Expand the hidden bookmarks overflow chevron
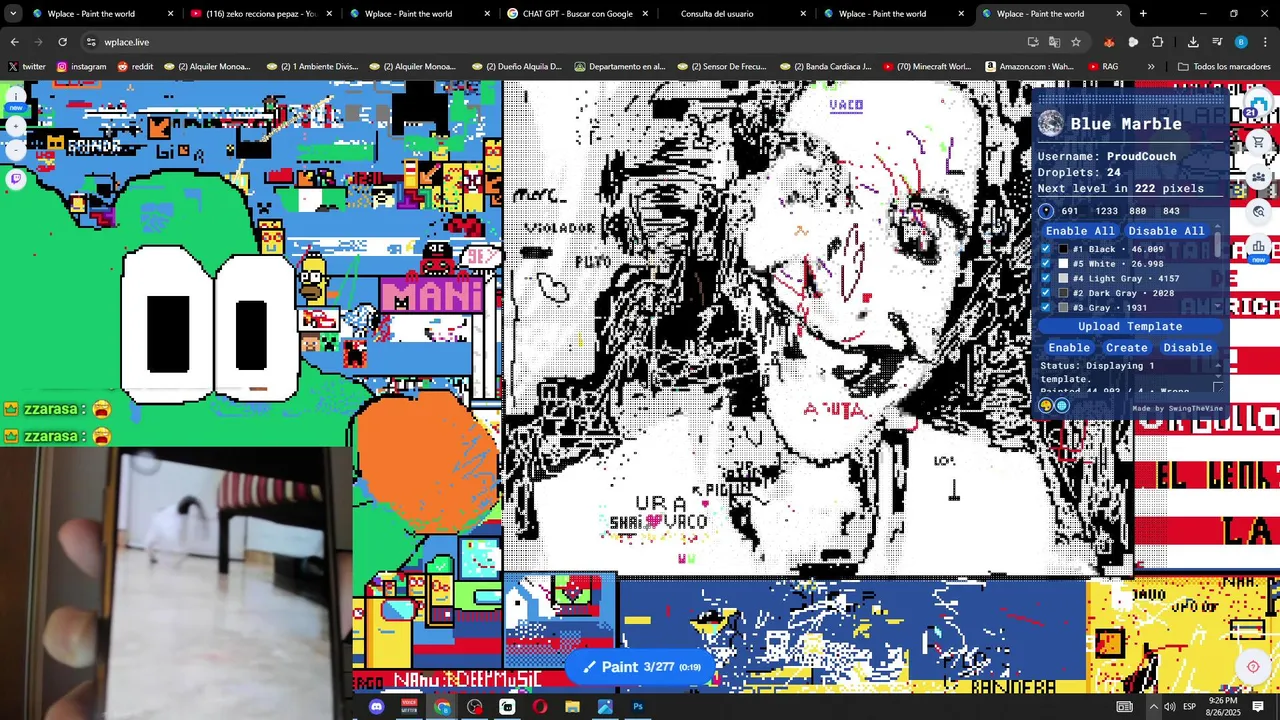Screen dimensions: 1280x720 pyautogui.click(x=1151, y=67)
